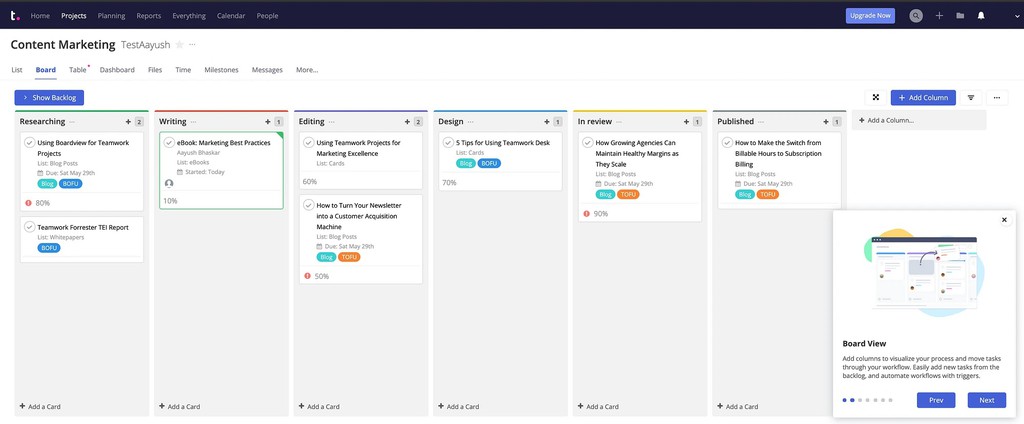Complete task Teamwork Forrester TEI Report
The image size is (1024, 424).
29,227
